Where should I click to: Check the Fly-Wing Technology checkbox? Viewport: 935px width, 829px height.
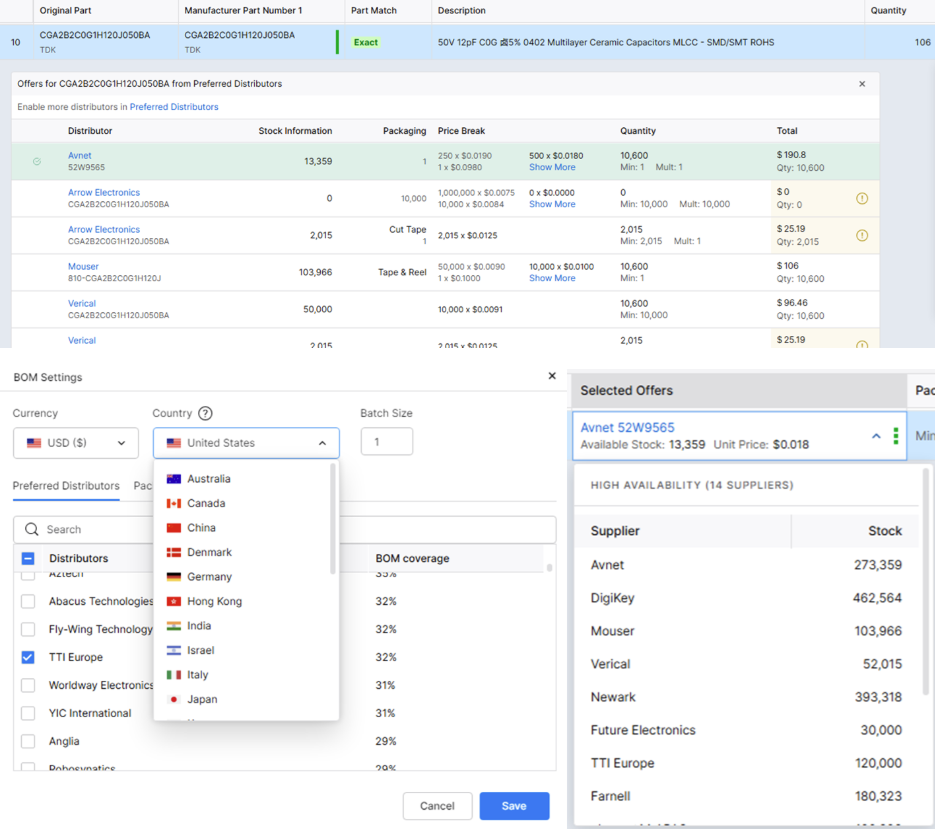click(x=28, y=629)
